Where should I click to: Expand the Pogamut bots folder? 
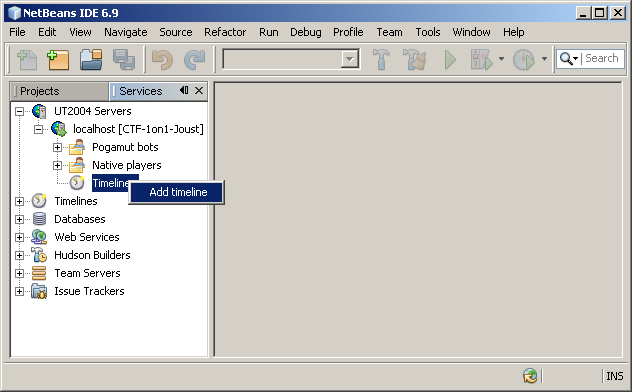[x=57, y=147]
